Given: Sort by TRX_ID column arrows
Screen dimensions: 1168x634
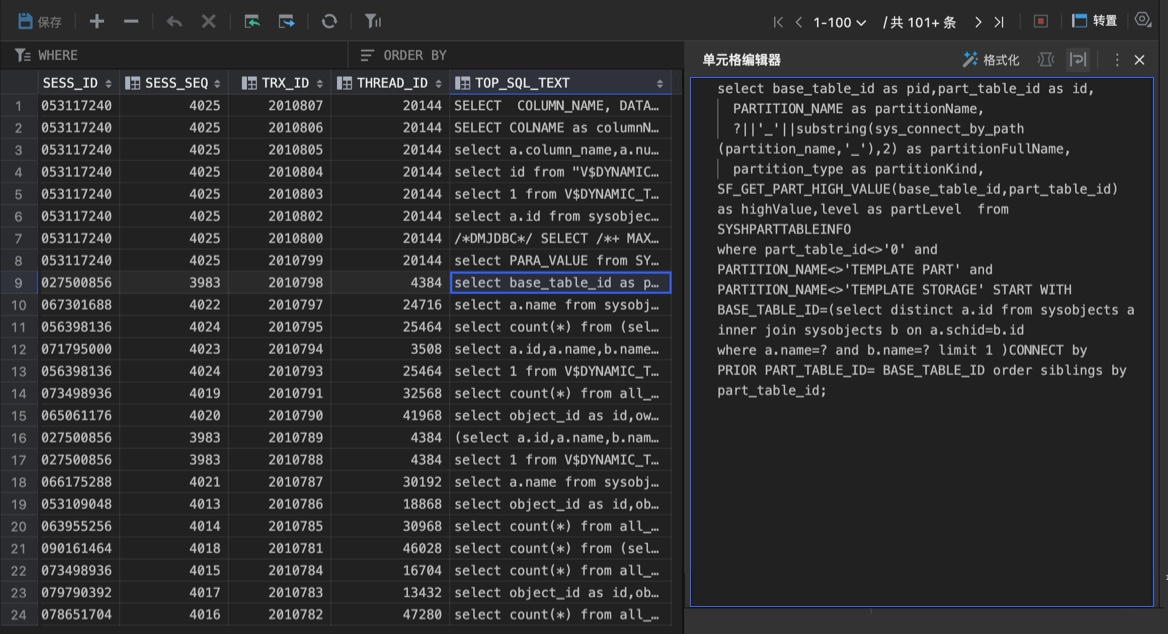Looking at the screenshot, I should [x=320, y=83].
